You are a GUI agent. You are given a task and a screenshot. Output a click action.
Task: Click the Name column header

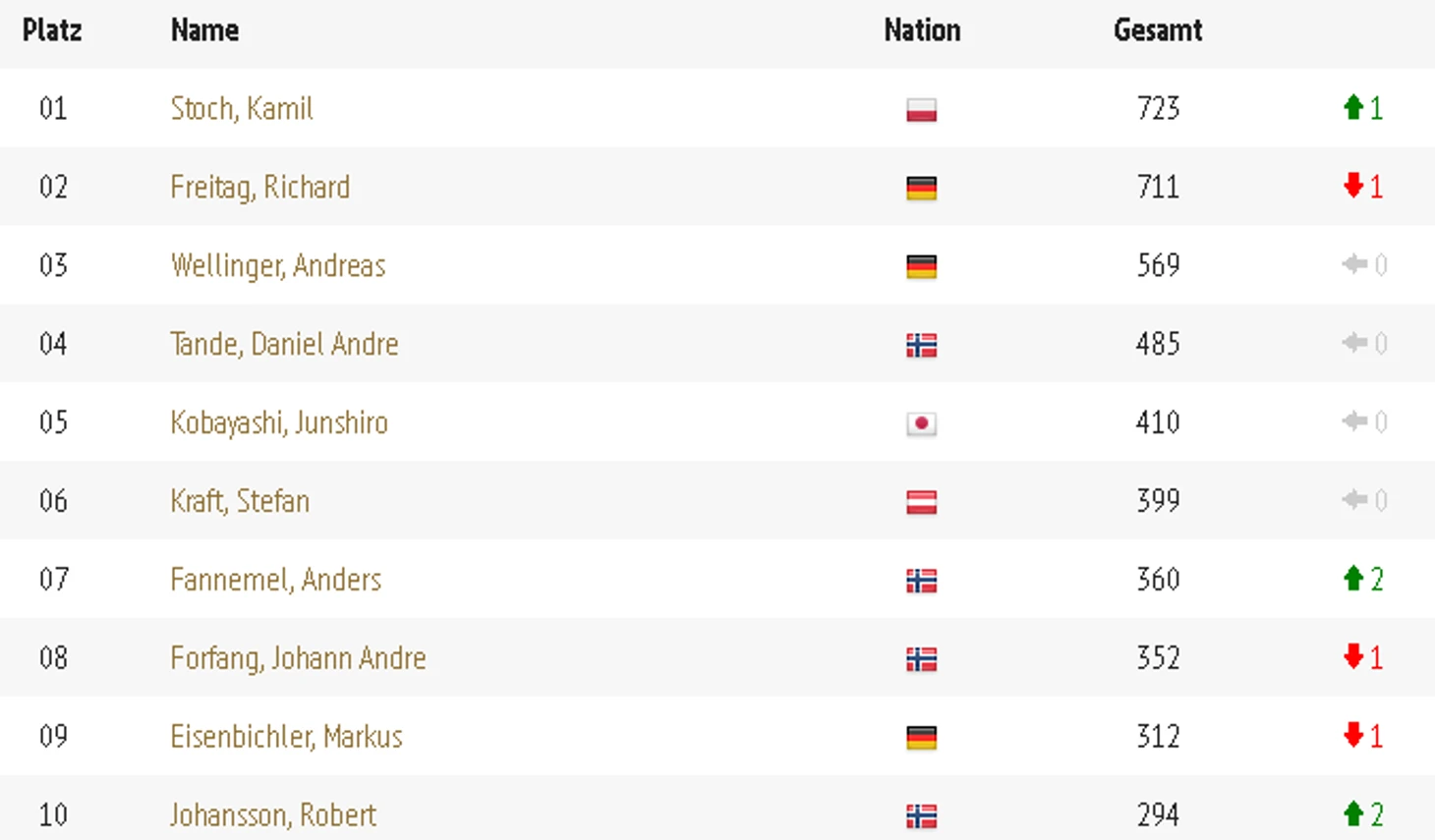coord(204,30)
